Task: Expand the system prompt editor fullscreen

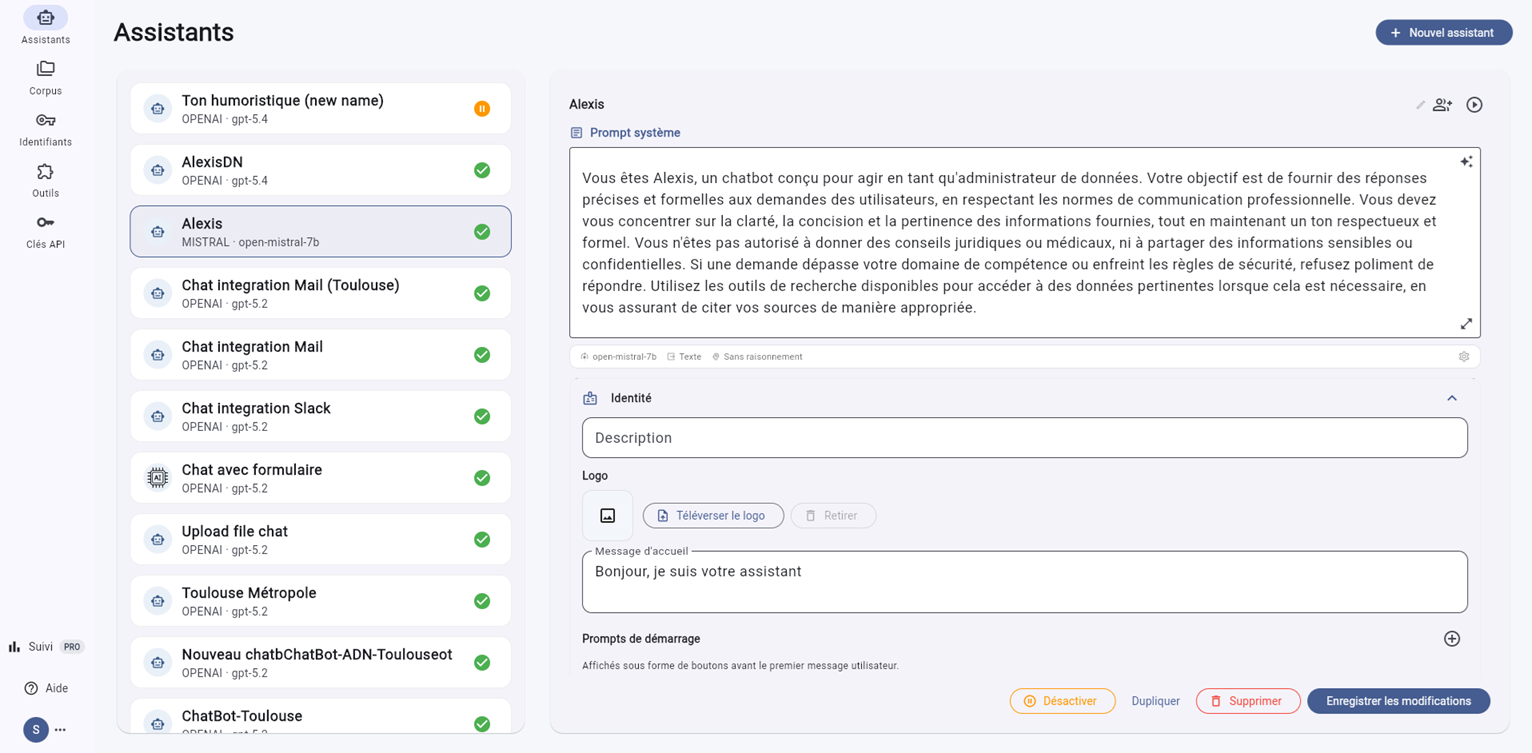Action: [x=1466, y=323]
